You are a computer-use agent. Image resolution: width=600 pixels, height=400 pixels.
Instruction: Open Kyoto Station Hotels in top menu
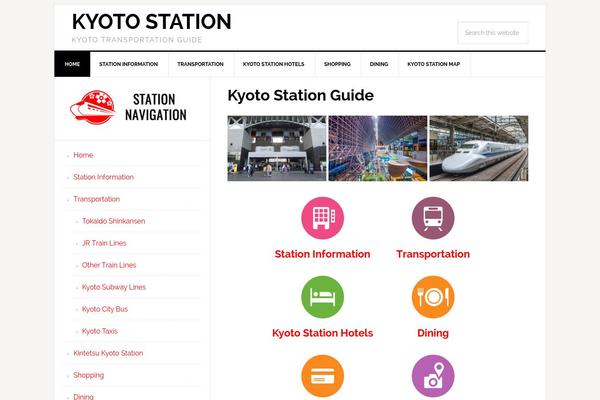(274, 64)
